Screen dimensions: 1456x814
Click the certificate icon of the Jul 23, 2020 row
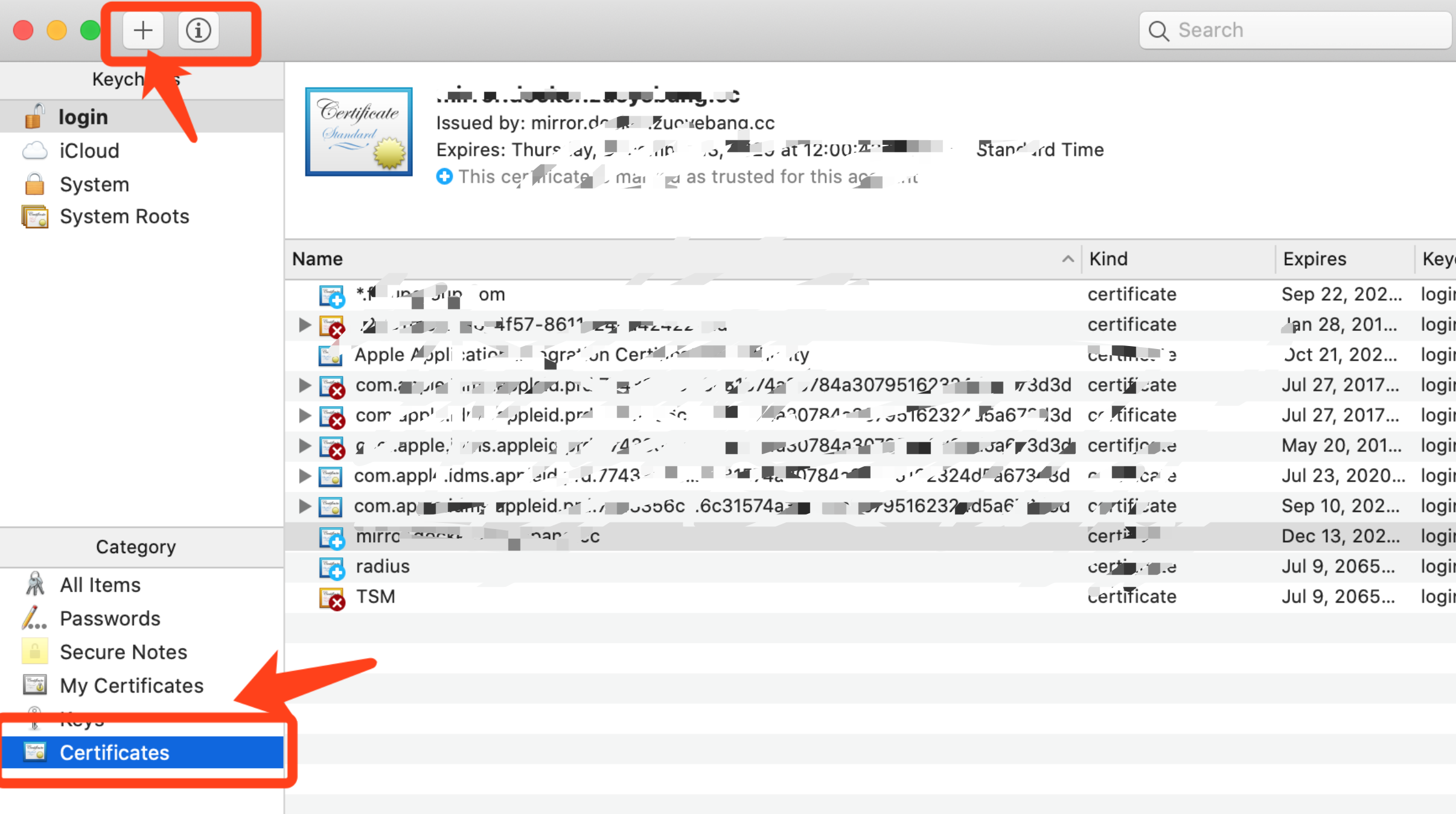click(330, 476)
